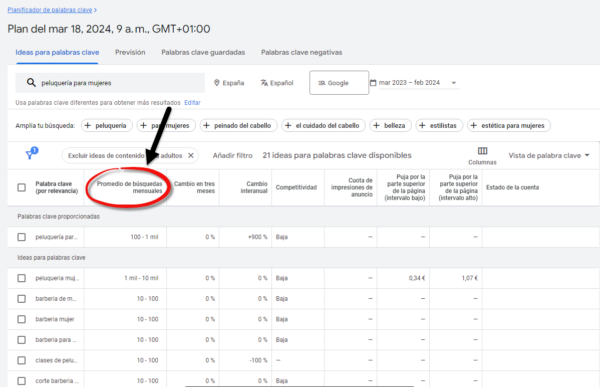The height and width of the screenshot is (387, 600).
Task: Open the Google search network selector
Action: point(339,83)
